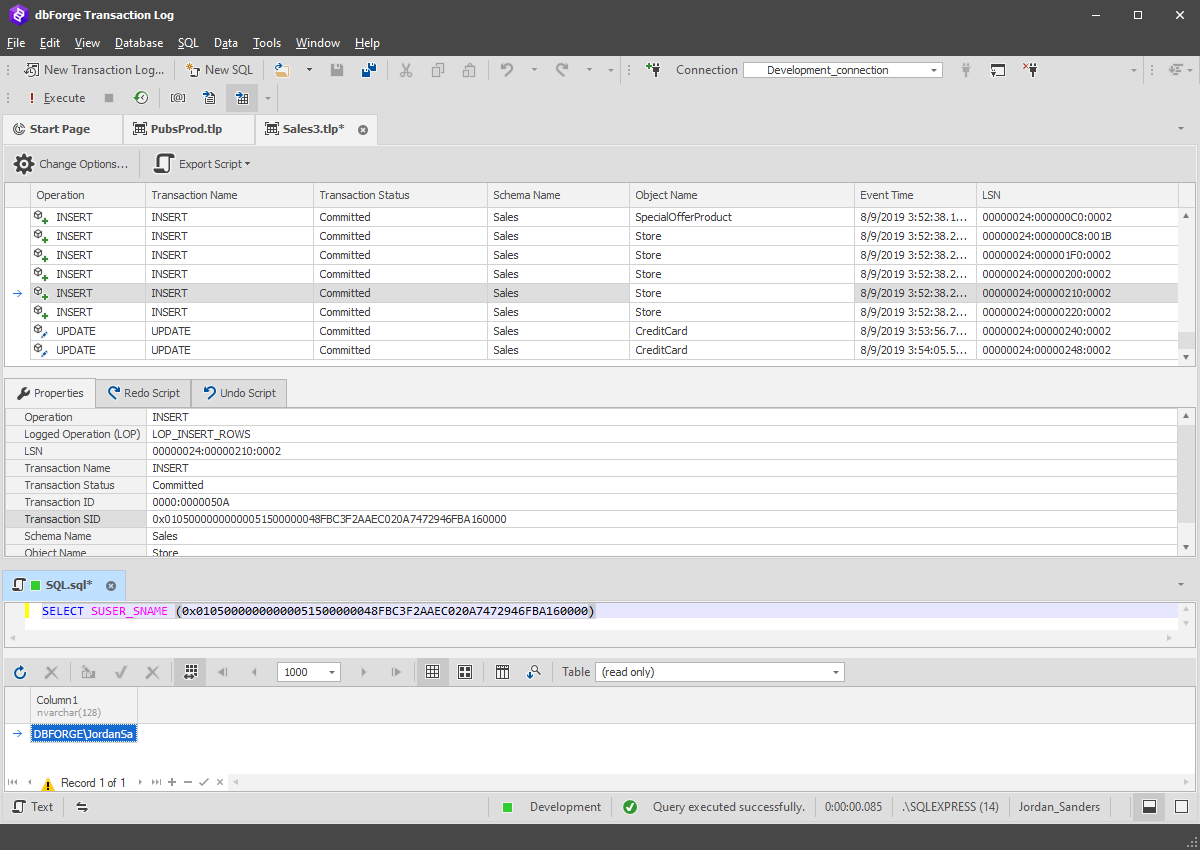1200x850 pixels.
Task: Open the Change Options gear button
Action: click(x=72, y=164)
